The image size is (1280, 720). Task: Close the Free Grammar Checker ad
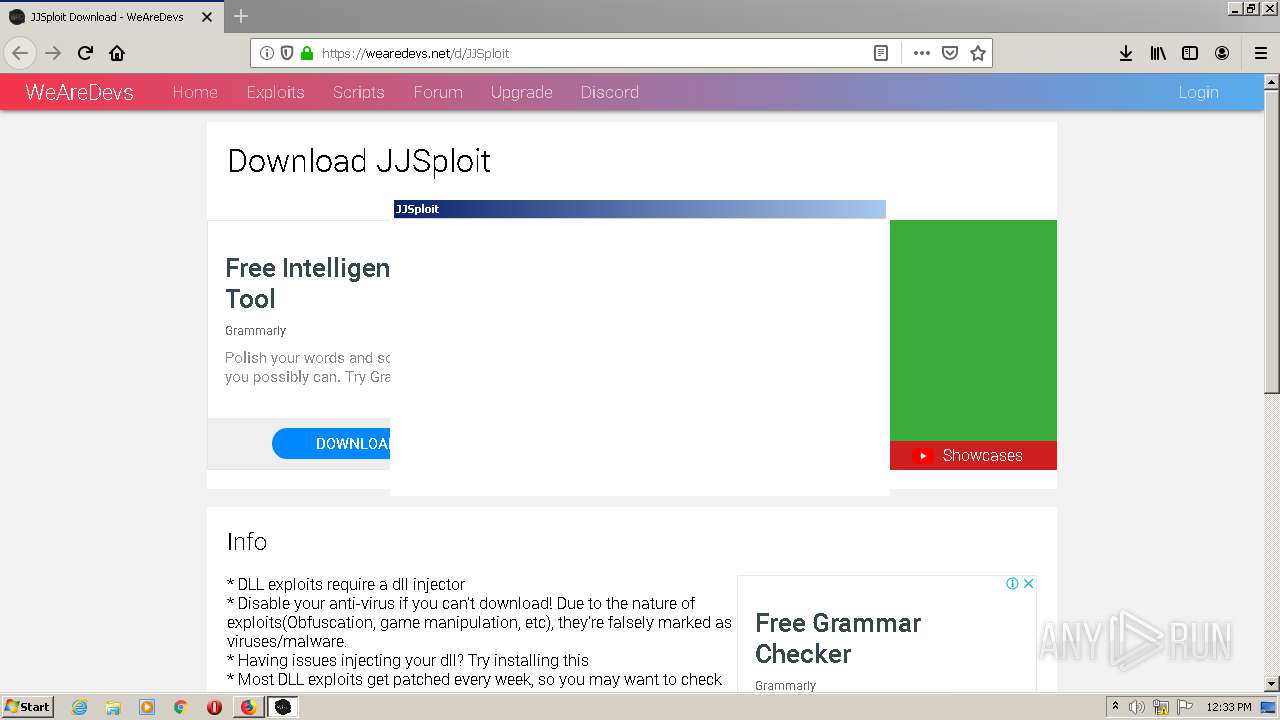click(1028, 583)
